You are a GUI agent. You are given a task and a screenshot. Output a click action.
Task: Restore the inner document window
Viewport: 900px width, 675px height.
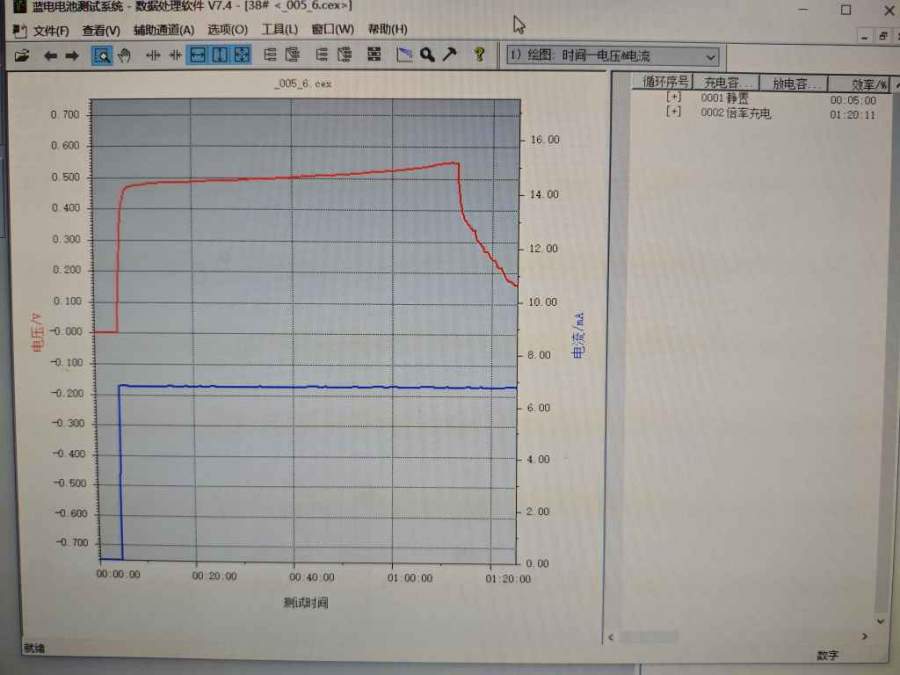(x=883, y=36)
